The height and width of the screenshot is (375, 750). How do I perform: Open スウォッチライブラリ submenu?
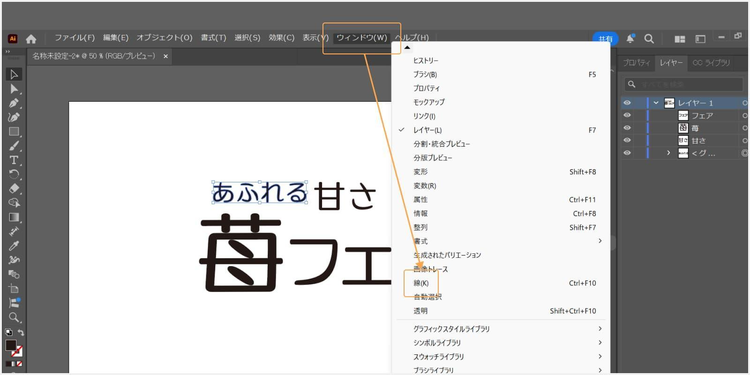click(x=501, y=357)
